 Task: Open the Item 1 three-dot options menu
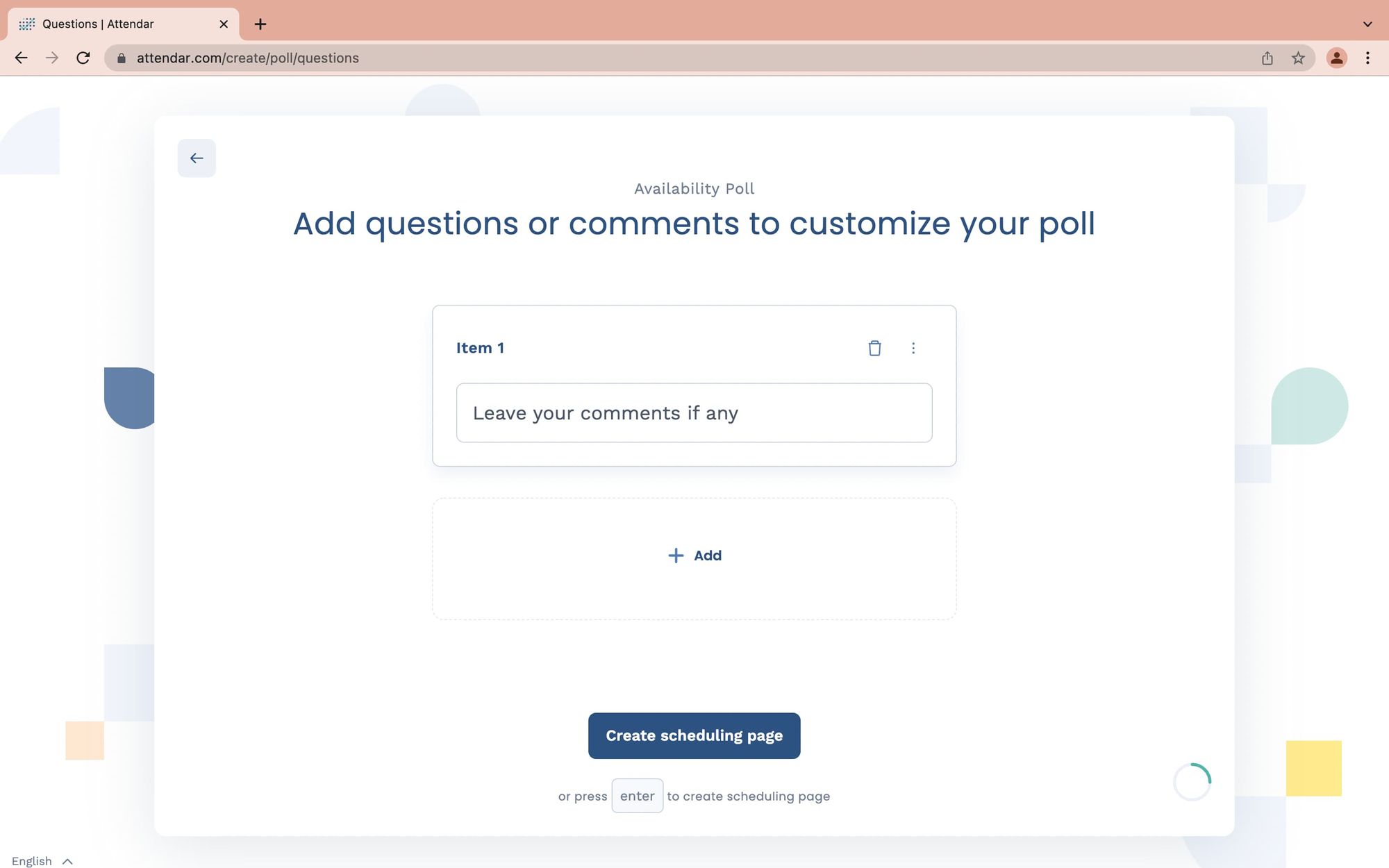(x=913, y=348)
